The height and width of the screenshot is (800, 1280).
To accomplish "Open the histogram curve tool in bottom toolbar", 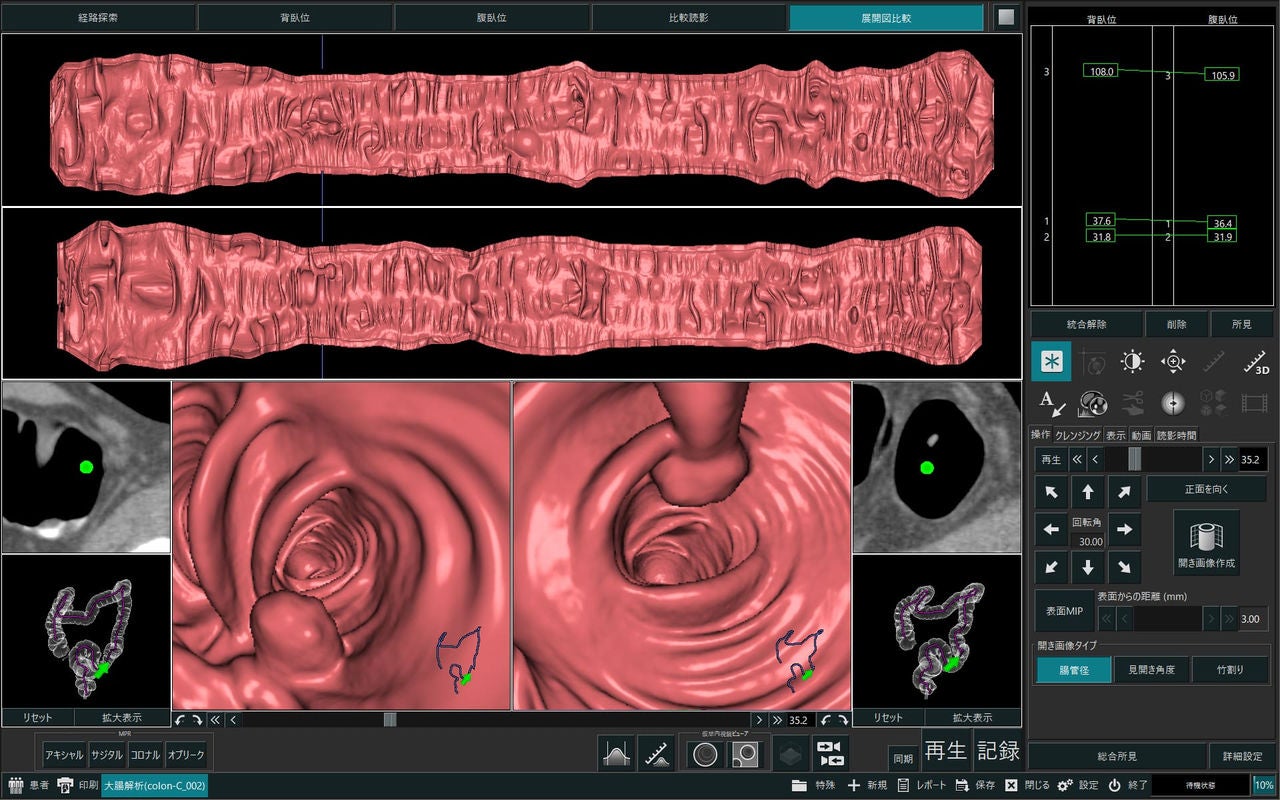I will (616, 754).
